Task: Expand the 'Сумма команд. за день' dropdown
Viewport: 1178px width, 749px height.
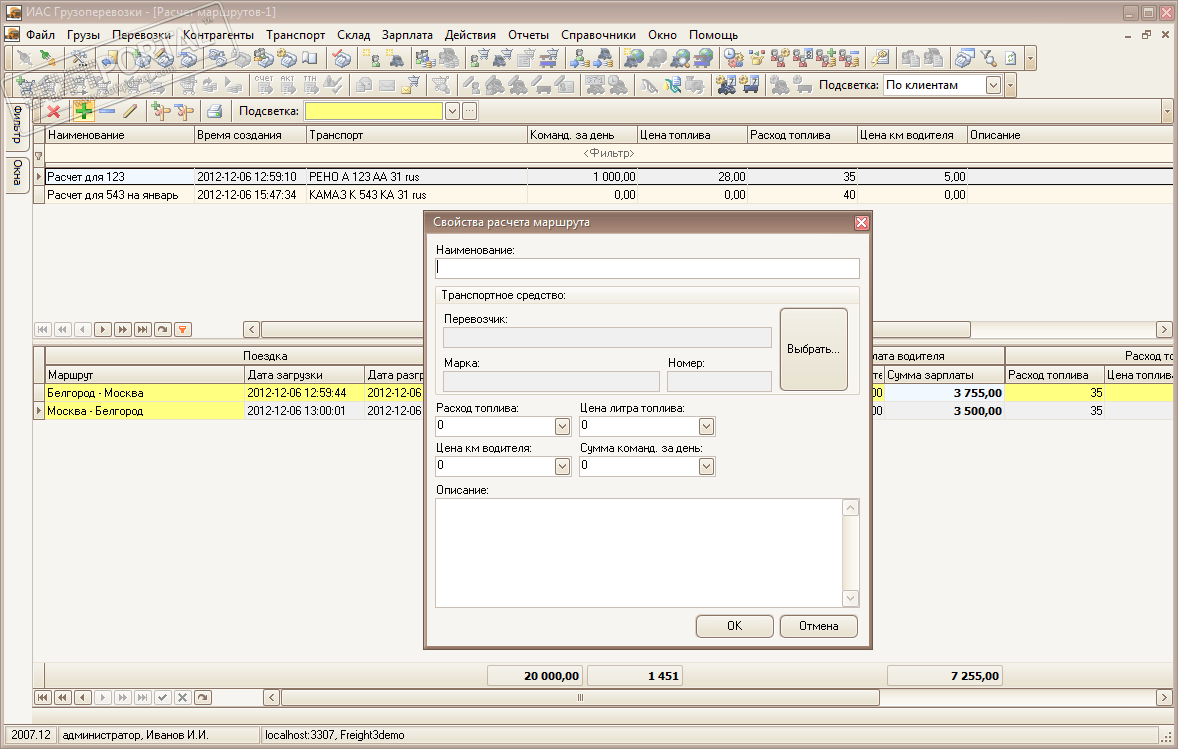Action: click(707, 466)
